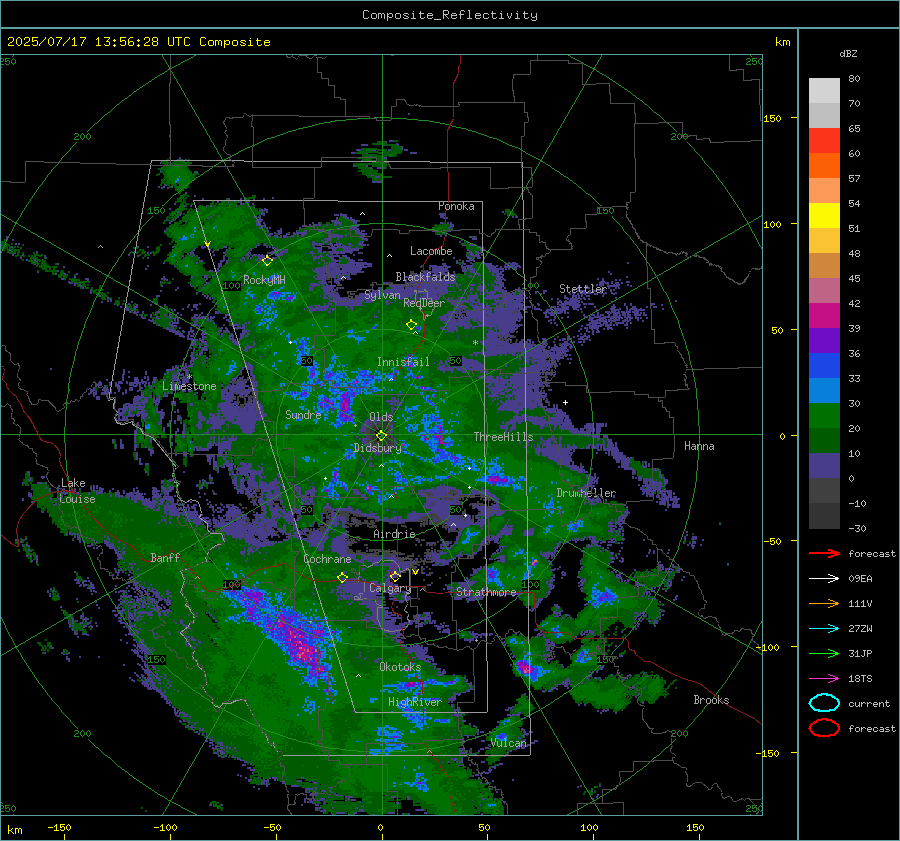Click the Limestone label
The width and height of the screenshot is (900, 841).
coord(189,386)
